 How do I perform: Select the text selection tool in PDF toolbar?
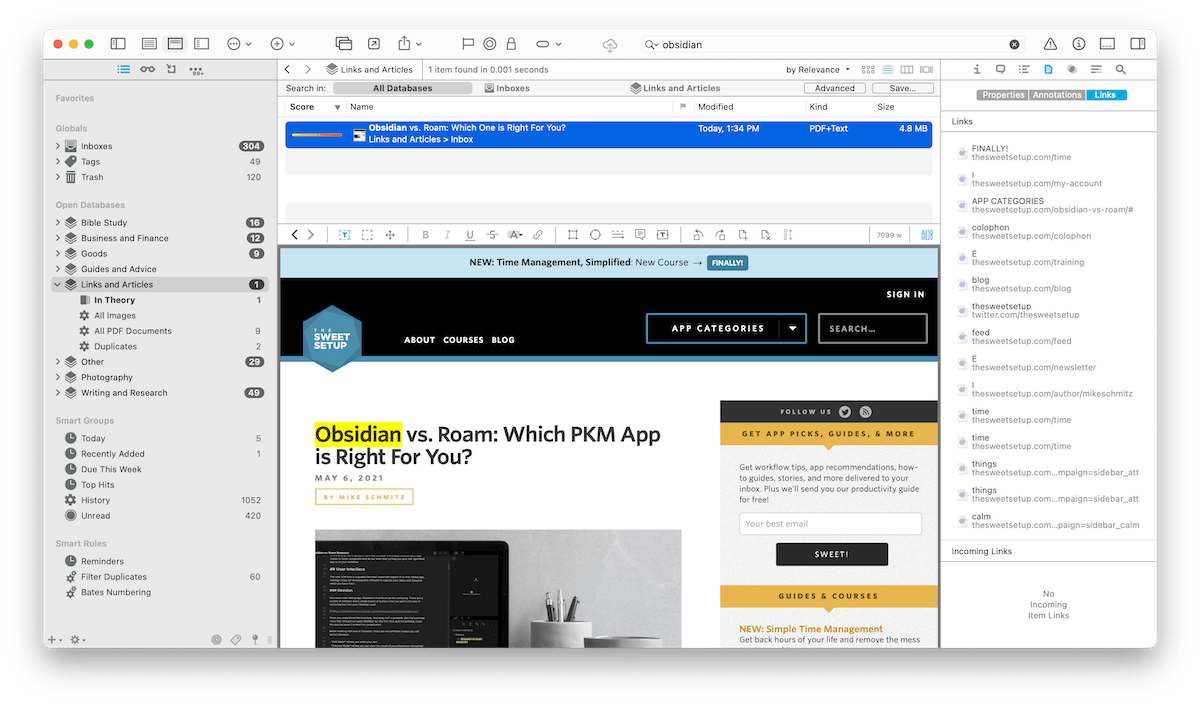coord(344,235)
